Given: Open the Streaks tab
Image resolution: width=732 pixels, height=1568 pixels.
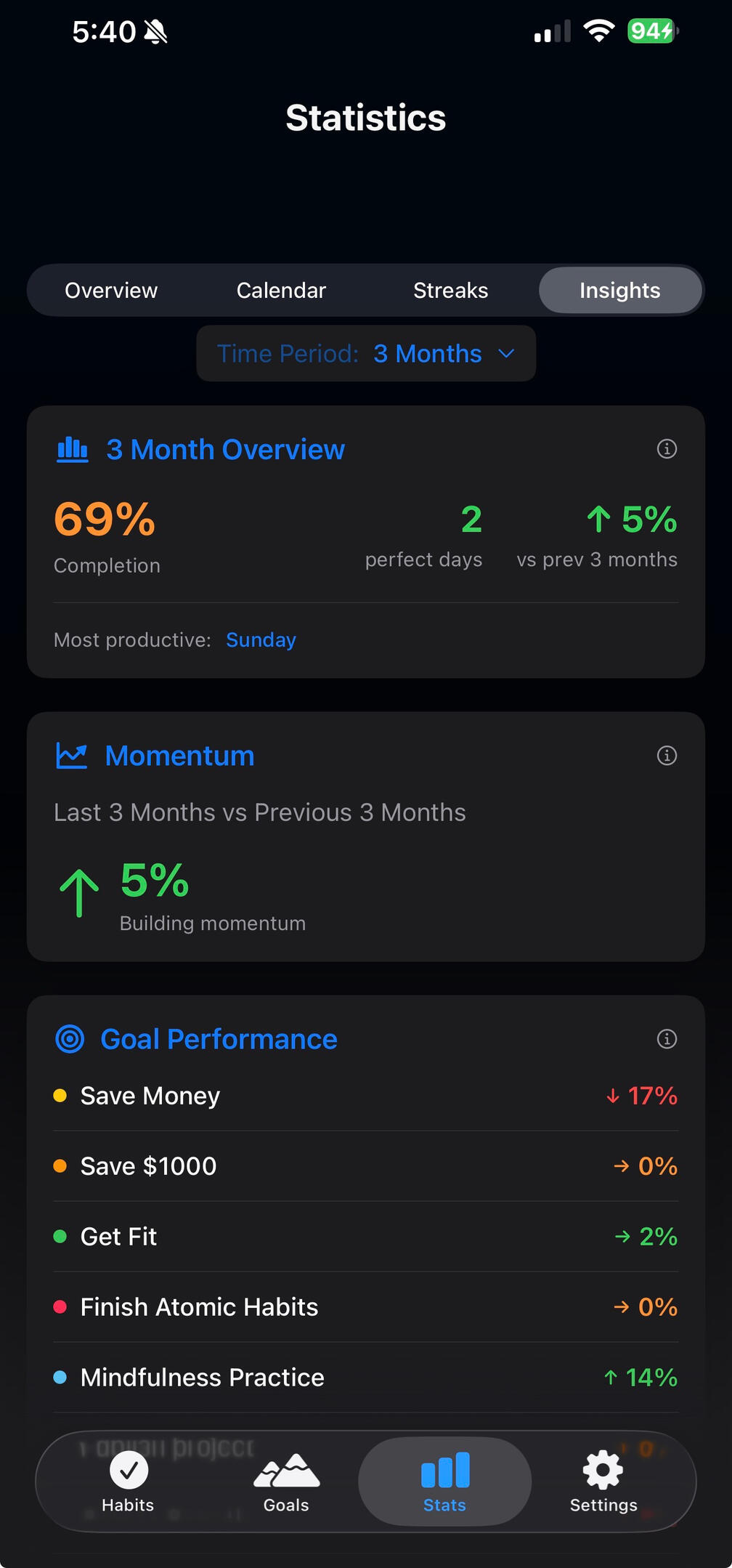Looking at the screenshot, I should click(450, 291).
